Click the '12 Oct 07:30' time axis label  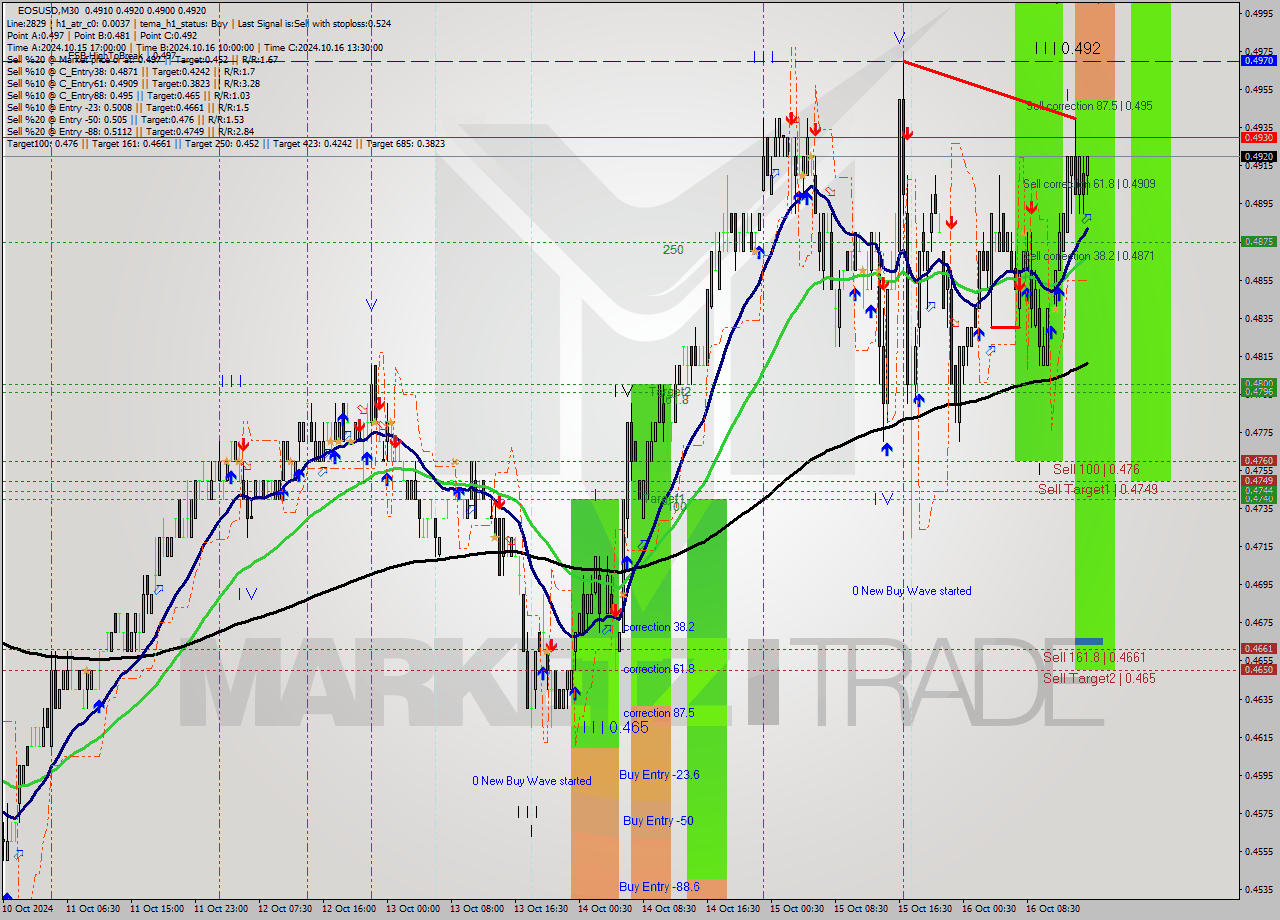click(285, 909)
